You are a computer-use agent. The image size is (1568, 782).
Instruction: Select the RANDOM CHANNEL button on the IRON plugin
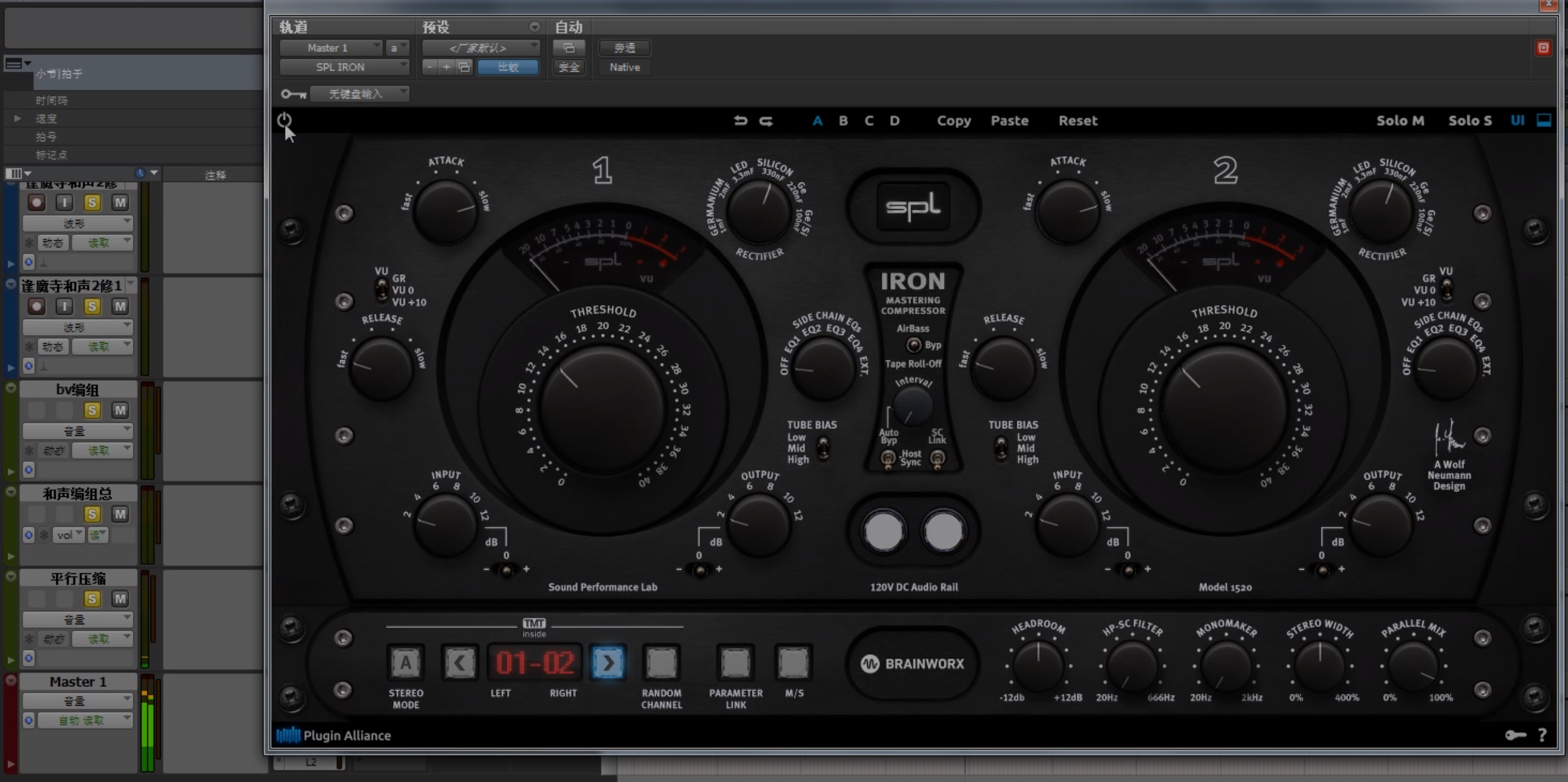pyautogui.click(x=661, y=663)
